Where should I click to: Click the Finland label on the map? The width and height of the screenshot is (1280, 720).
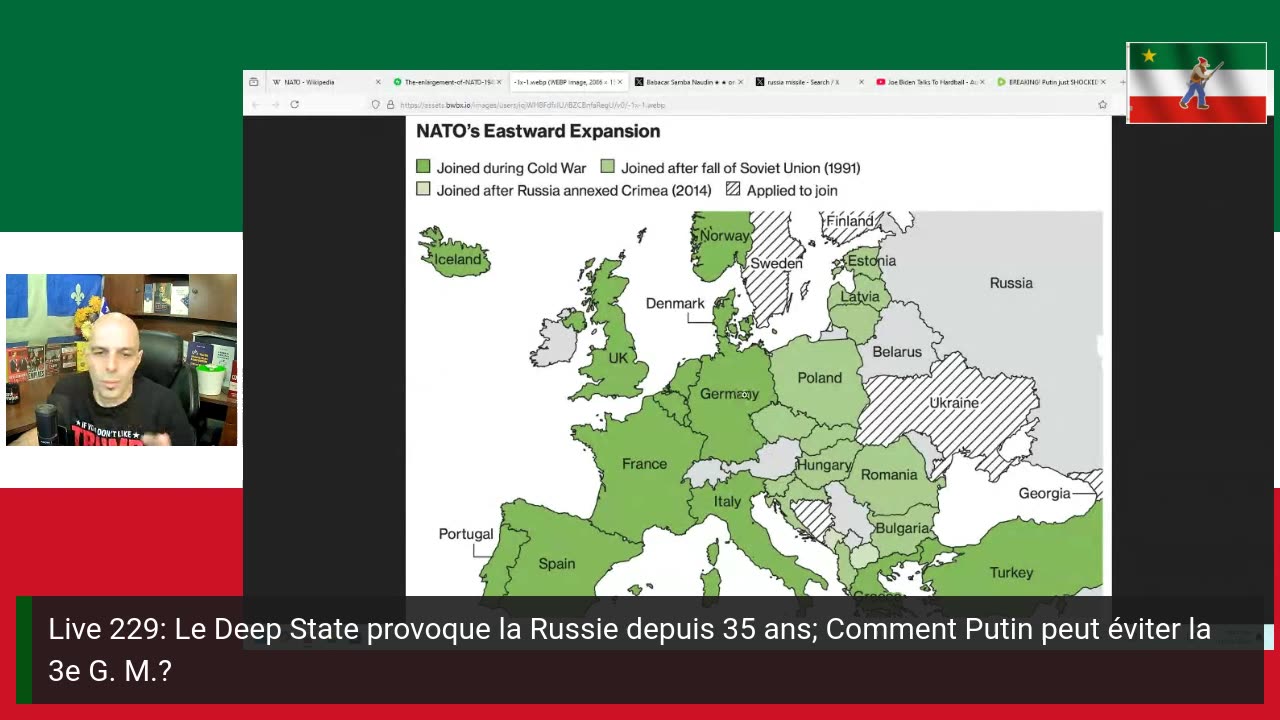(x=850, y=221)
